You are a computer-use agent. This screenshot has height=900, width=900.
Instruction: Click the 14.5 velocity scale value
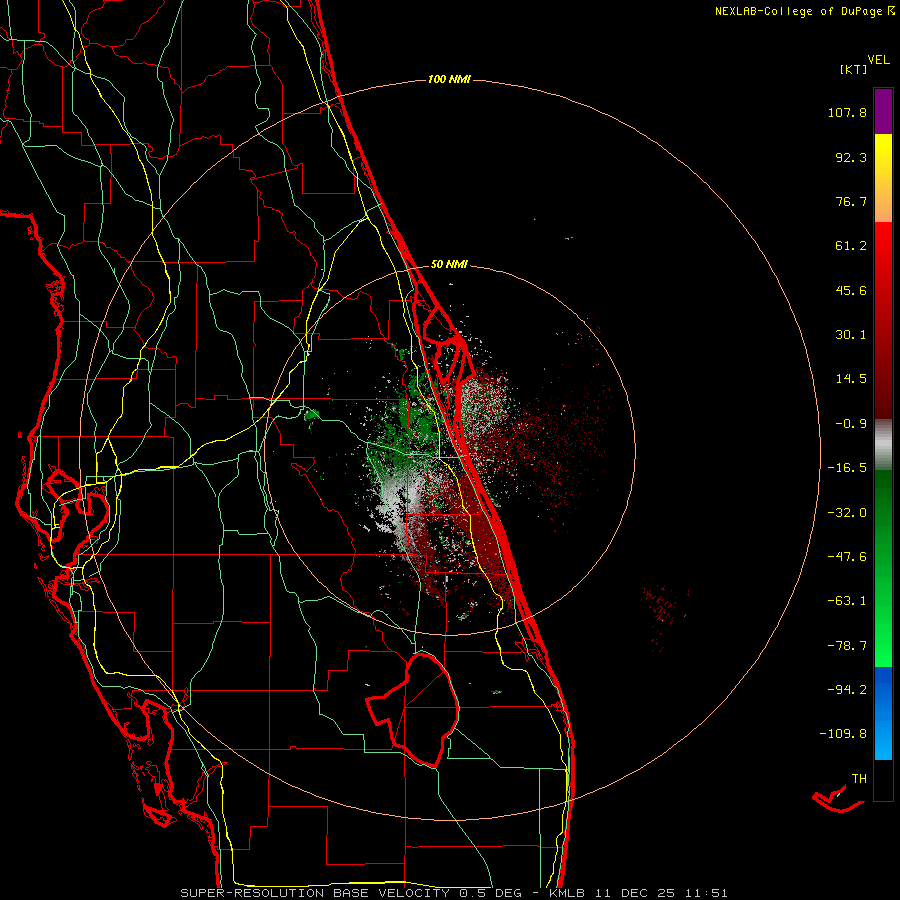pyautogui.click(x=851, y=379)
